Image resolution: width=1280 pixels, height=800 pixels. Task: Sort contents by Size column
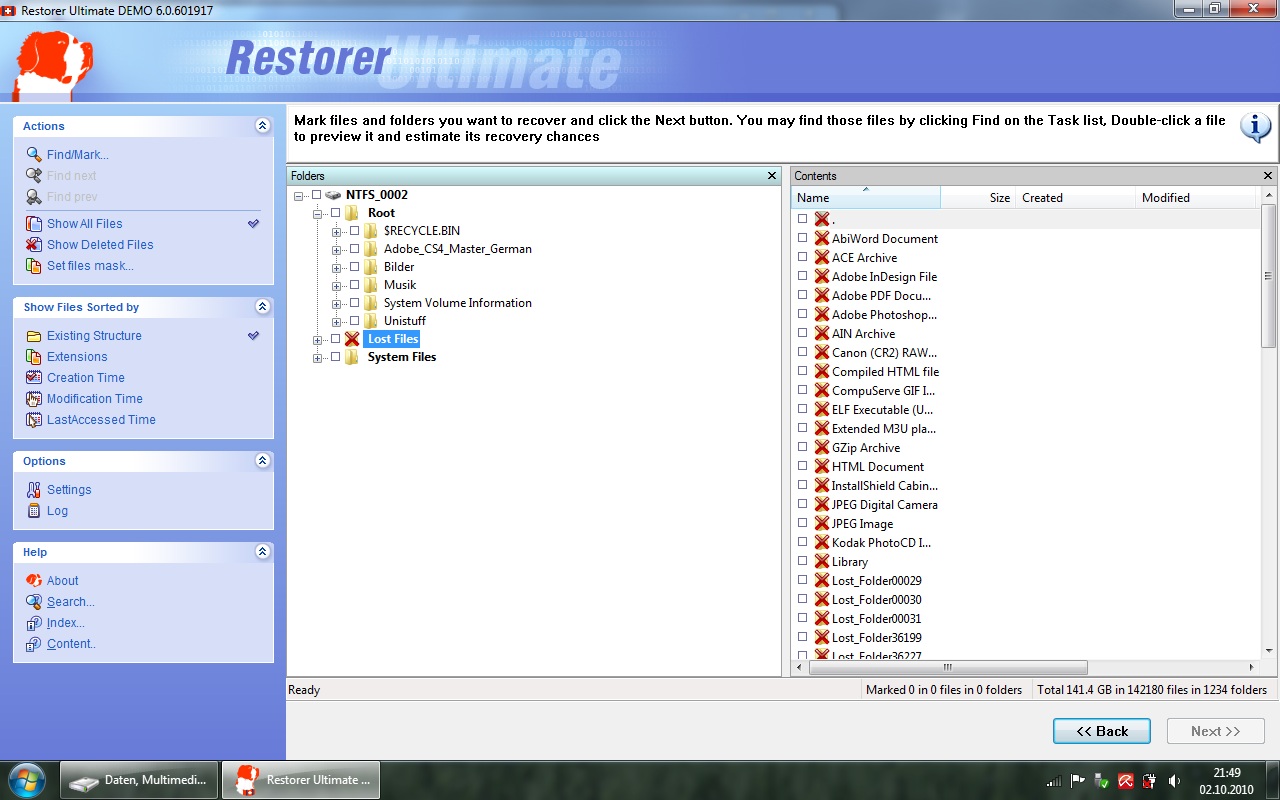[x=978, y=198]
